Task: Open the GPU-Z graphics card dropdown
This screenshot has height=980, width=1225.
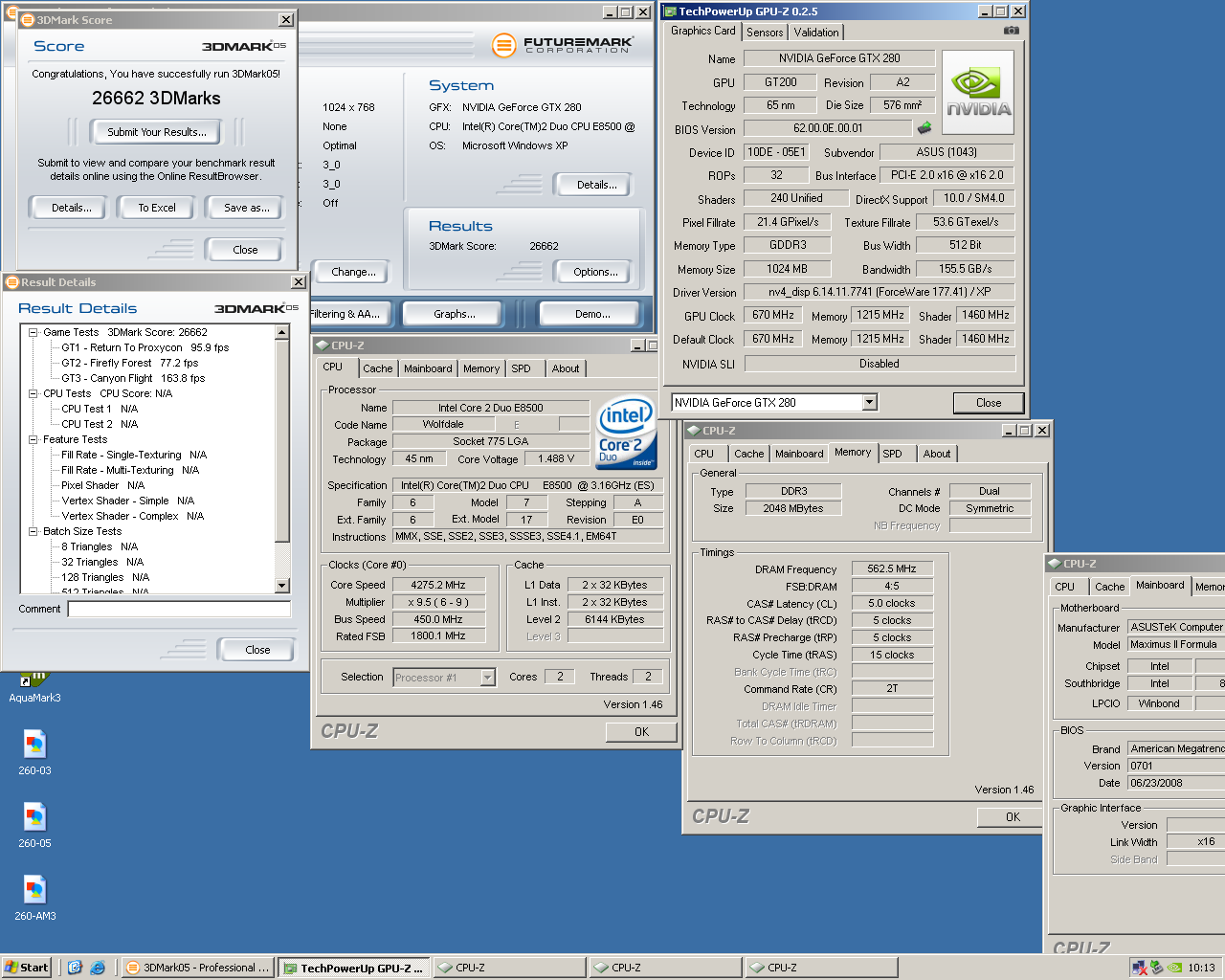Action: tap(869, 402)
